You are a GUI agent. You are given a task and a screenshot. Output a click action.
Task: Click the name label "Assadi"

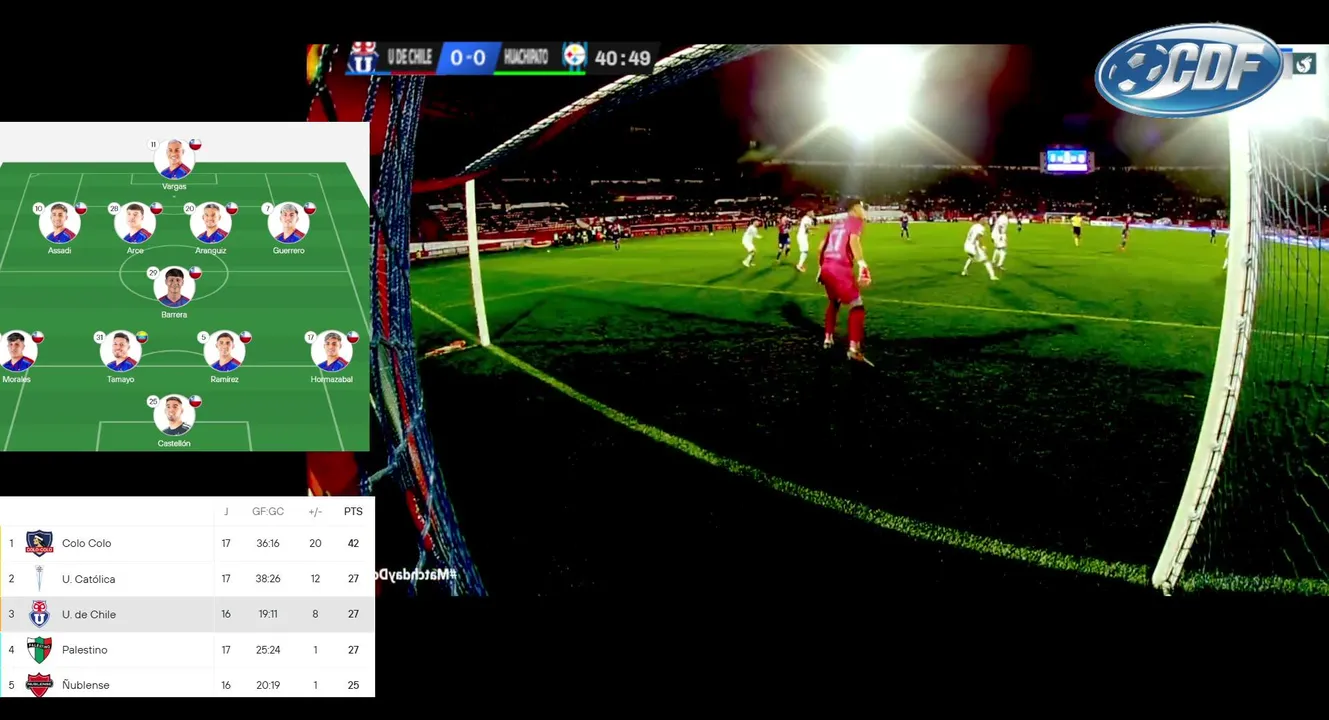[60, 250]
